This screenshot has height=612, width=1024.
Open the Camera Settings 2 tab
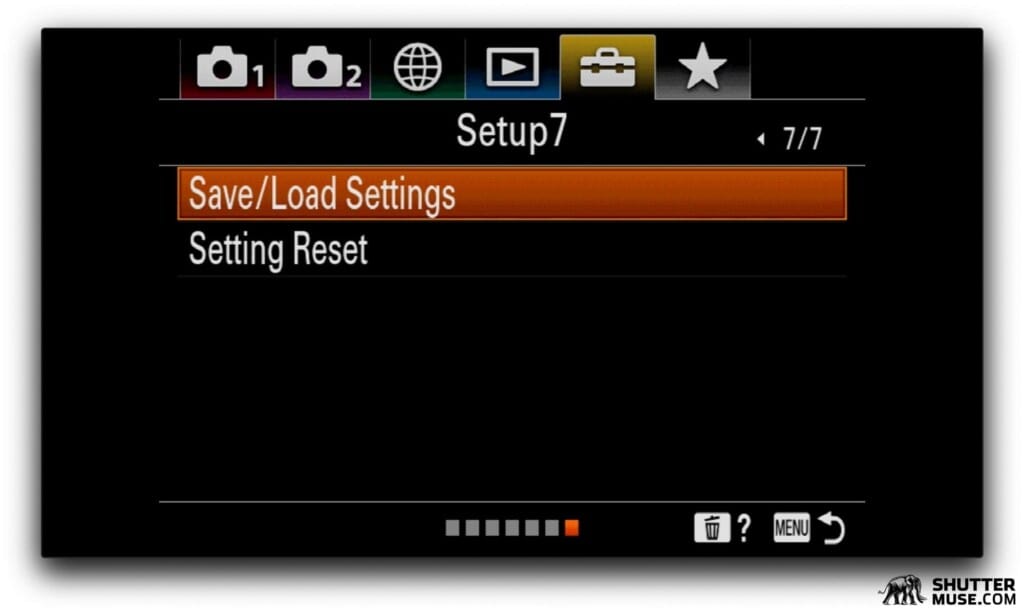323,67
